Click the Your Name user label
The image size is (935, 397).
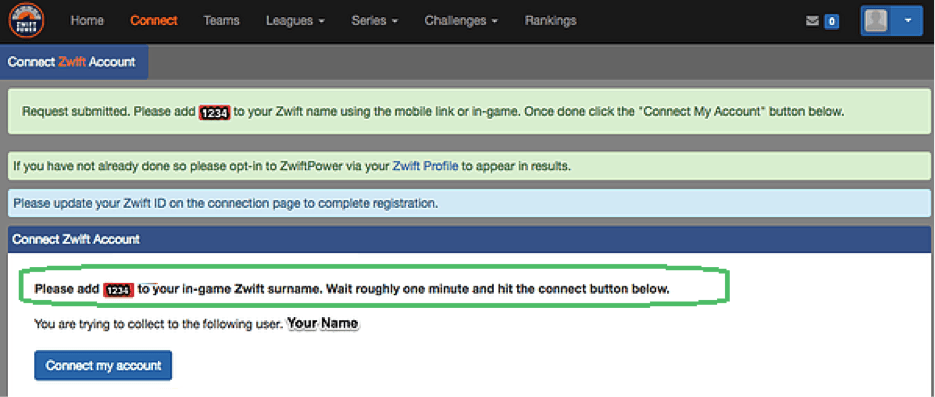coord(323,324)
